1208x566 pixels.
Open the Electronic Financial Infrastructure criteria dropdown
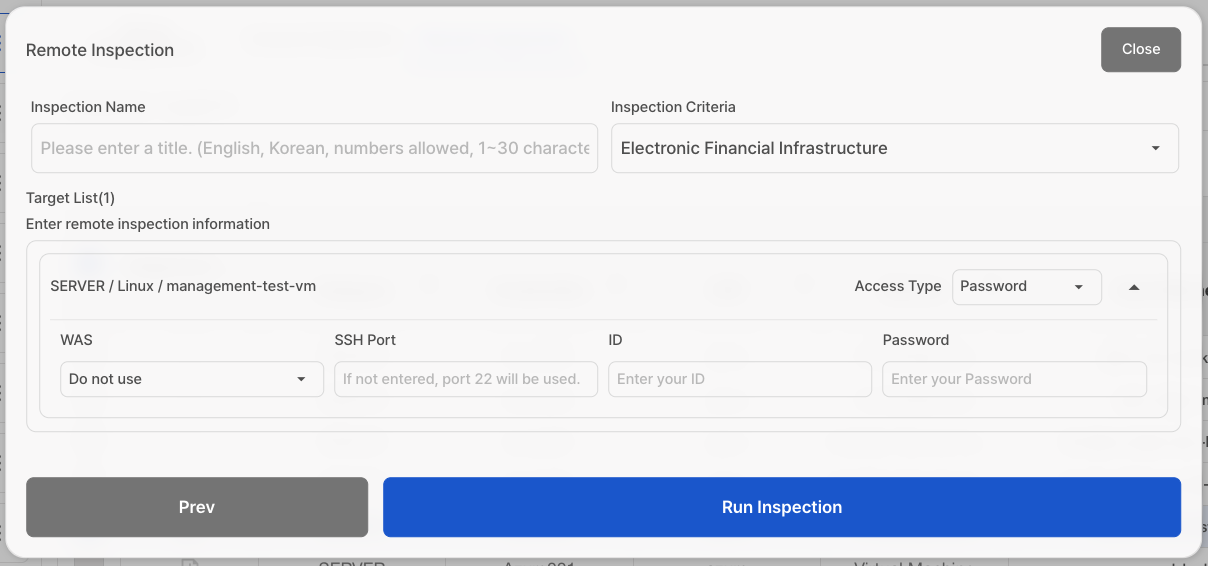880,148
